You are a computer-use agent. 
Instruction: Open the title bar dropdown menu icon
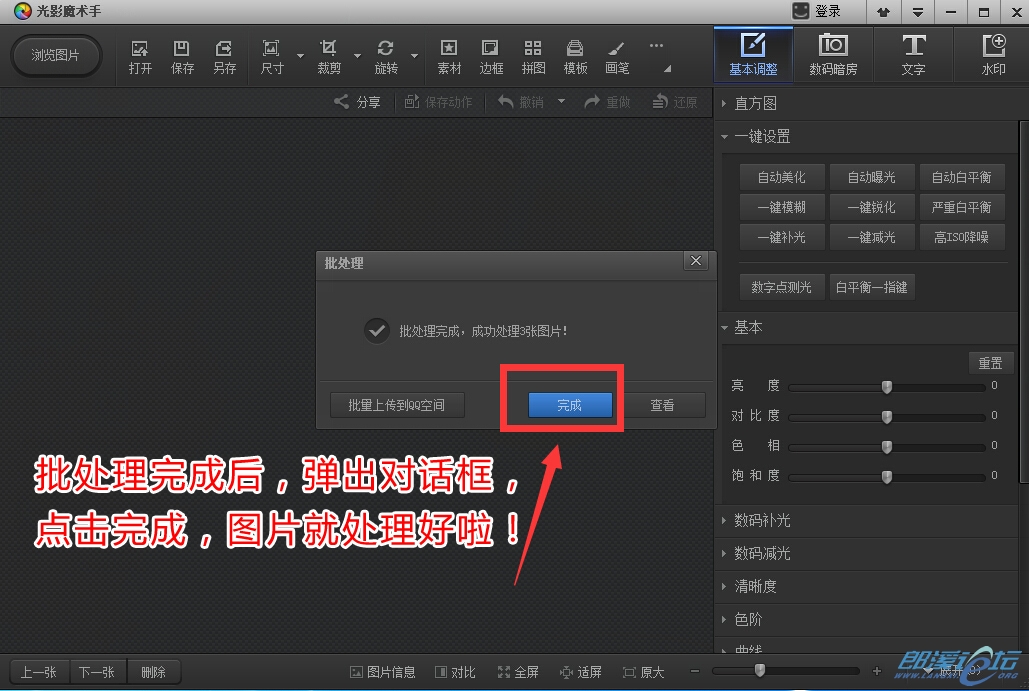tap(917, 12)
